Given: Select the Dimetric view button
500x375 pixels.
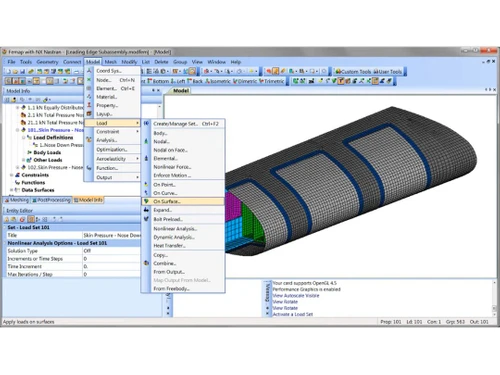Looking at the screenshot, I should point(245,81).
